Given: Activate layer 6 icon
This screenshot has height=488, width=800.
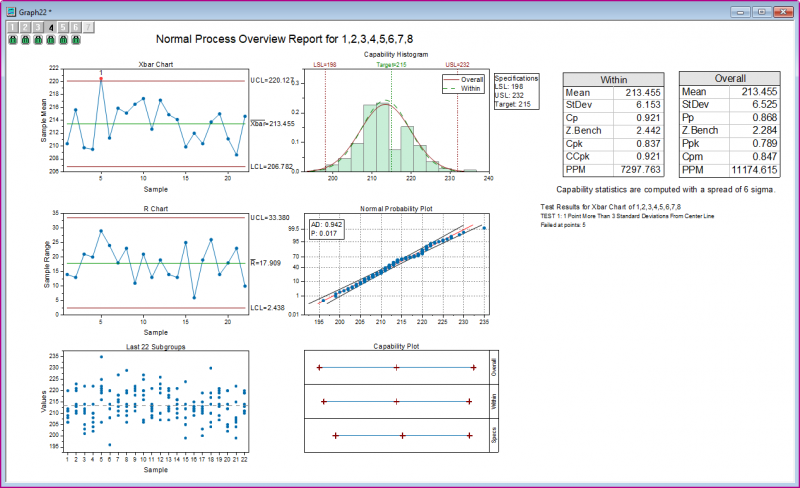Looking at the screenshot, I should (x=76, y=27).
